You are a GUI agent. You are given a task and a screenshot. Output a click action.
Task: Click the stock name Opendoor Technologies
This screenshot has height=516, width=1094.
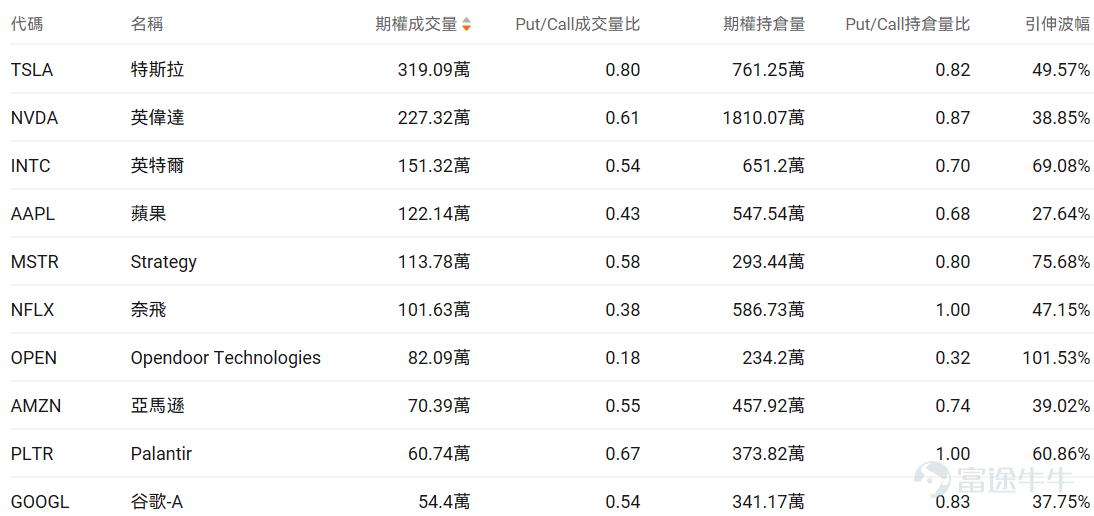pyautogui.click(x=225, y=358)
